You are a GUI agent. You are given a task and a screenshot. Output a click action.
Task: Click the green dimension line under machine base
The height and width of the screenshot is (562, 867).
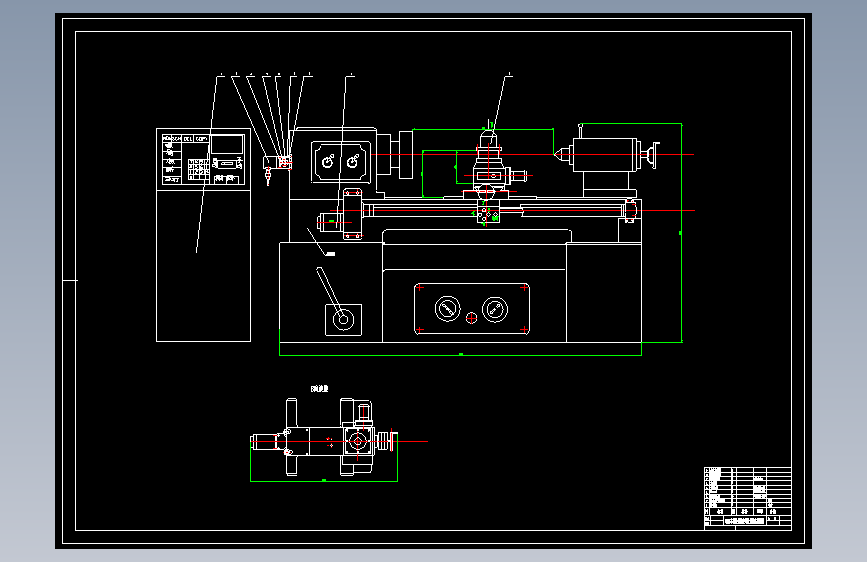[x=460, y=355]
